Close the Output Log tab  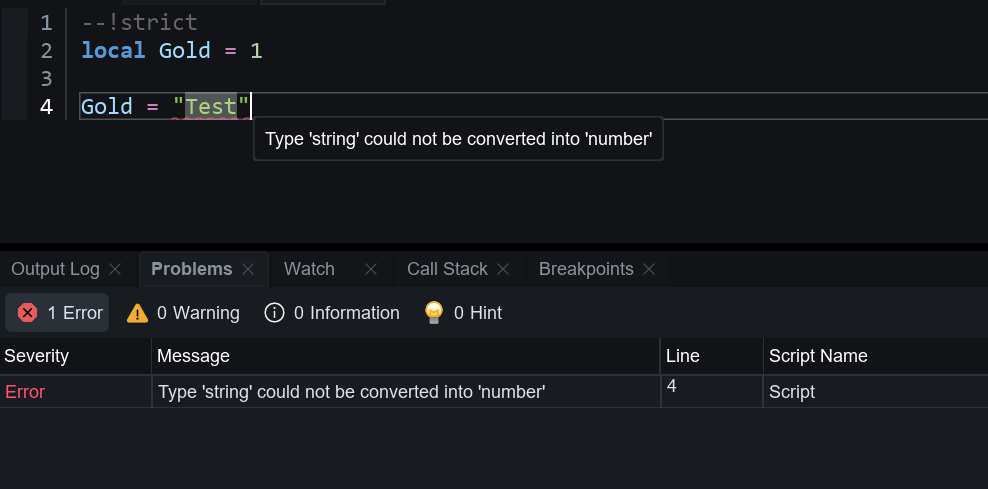pyautogui.click(x=115, y=269)
